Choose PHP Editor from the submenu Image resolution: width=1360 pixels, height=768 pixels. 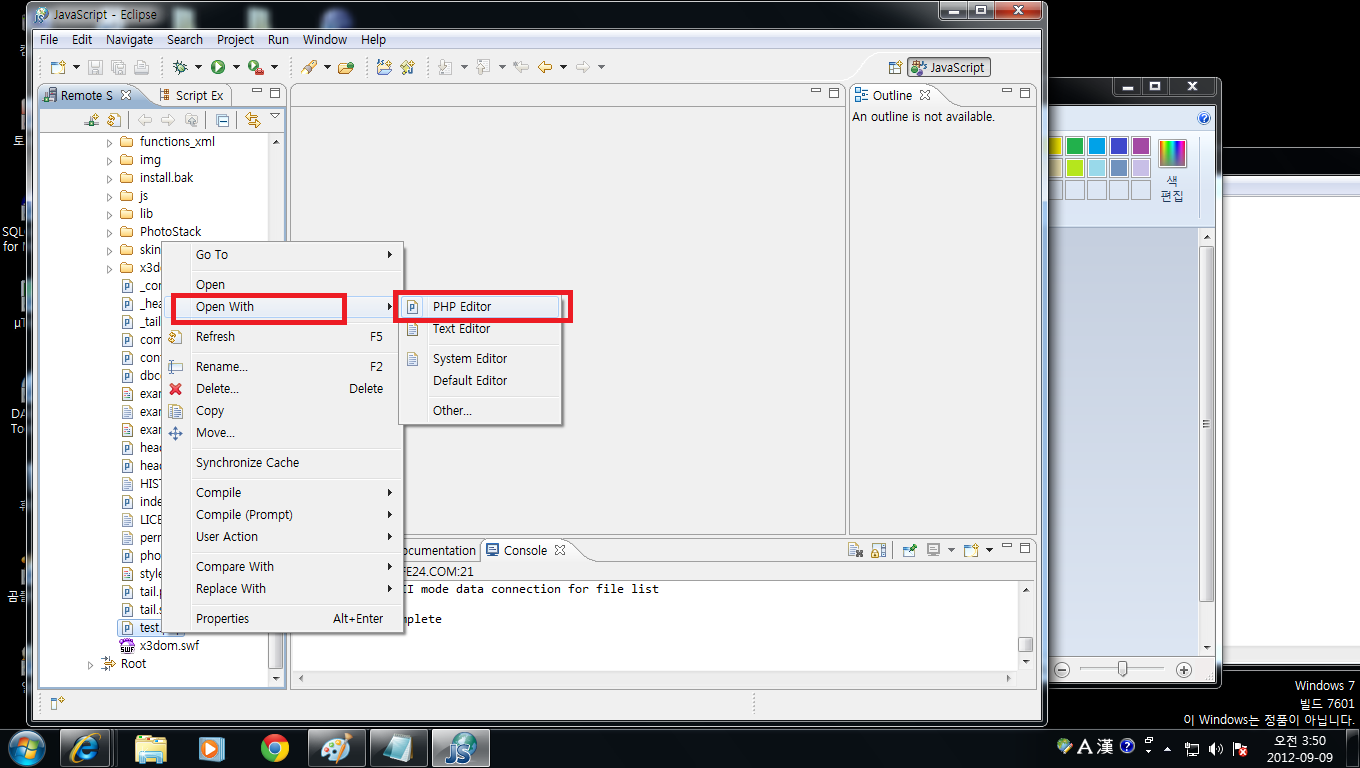(462, 307)
